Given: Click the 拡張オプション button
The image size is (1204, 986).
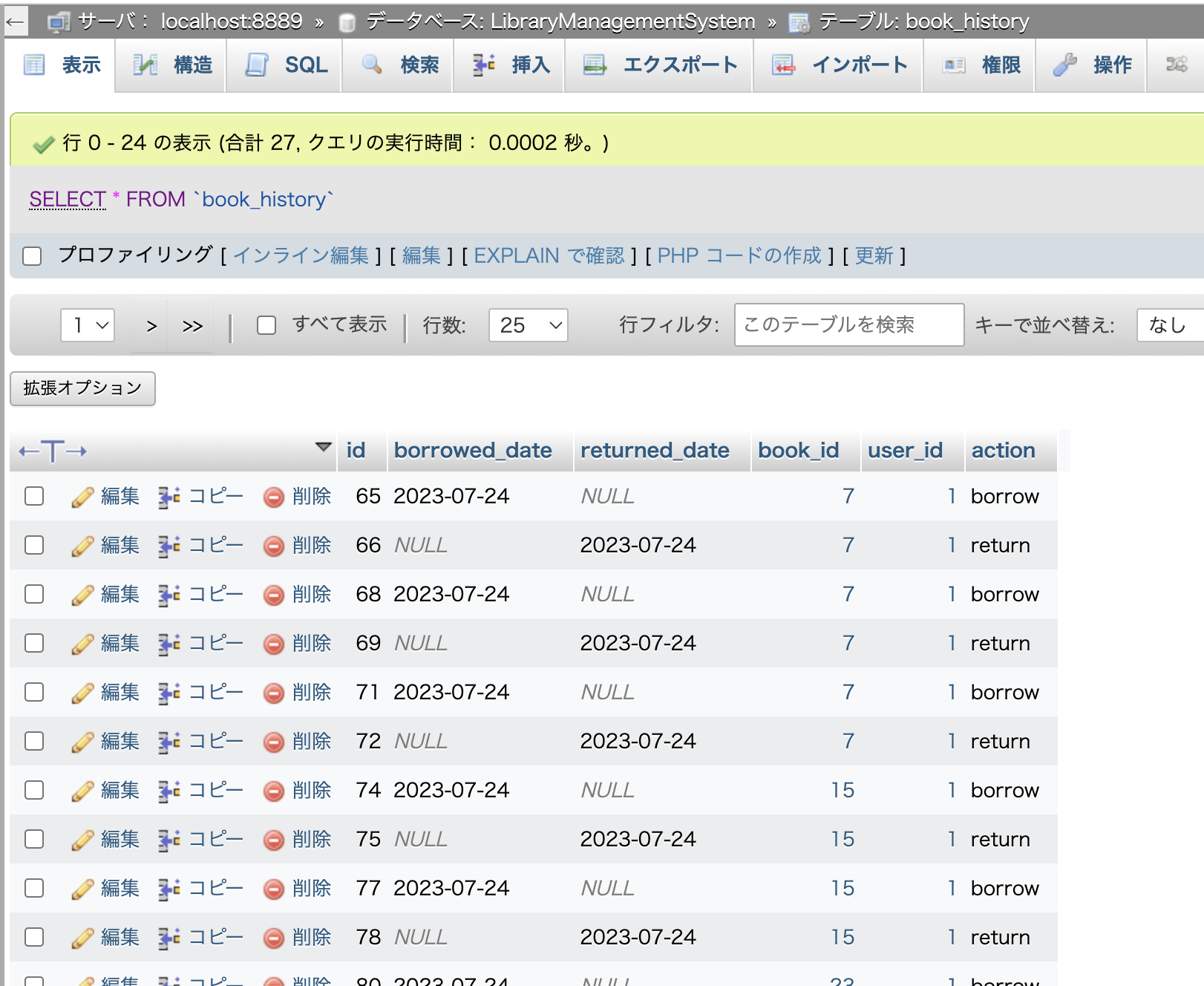Looking at the screenshot, I should pos(82,388).
